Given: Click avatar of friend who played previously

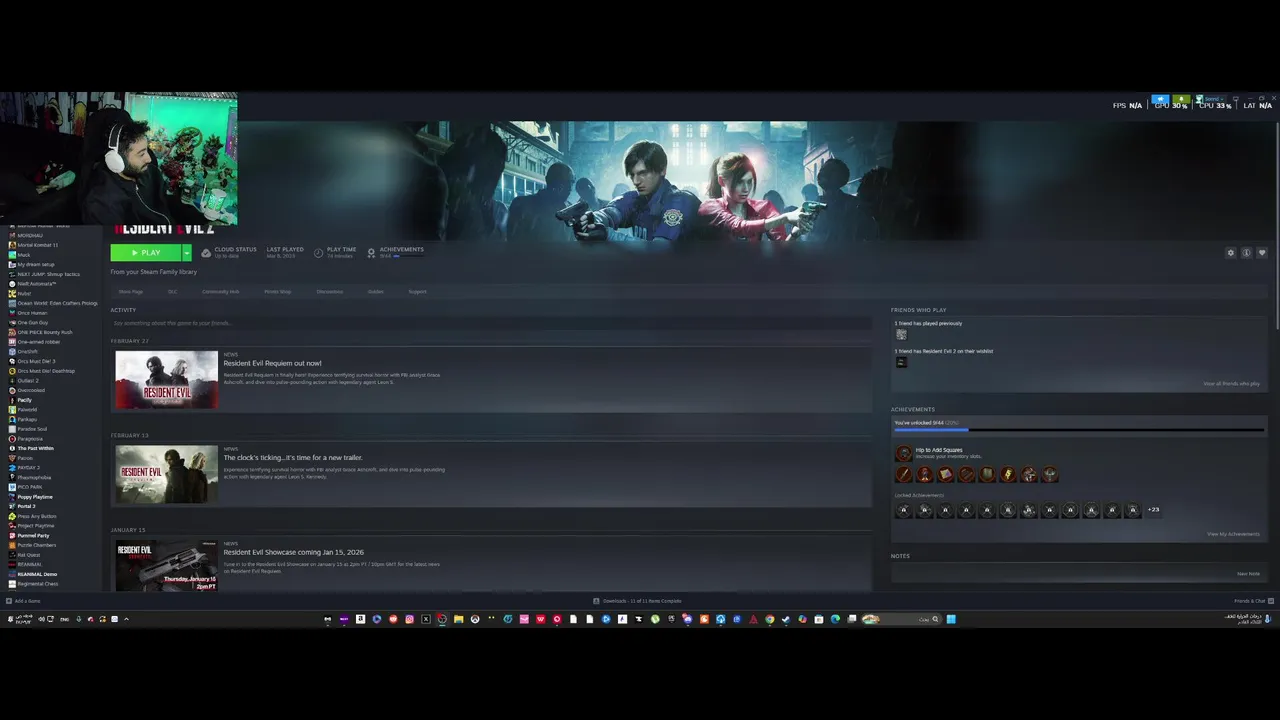Looking at the screenshot, I should 901,335.
